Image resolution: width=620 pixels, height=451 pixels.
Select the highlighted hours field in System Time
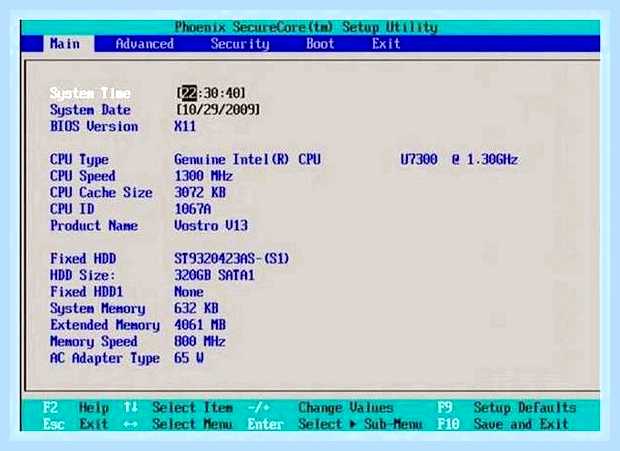pyautogui.click(x=189, y=93)
